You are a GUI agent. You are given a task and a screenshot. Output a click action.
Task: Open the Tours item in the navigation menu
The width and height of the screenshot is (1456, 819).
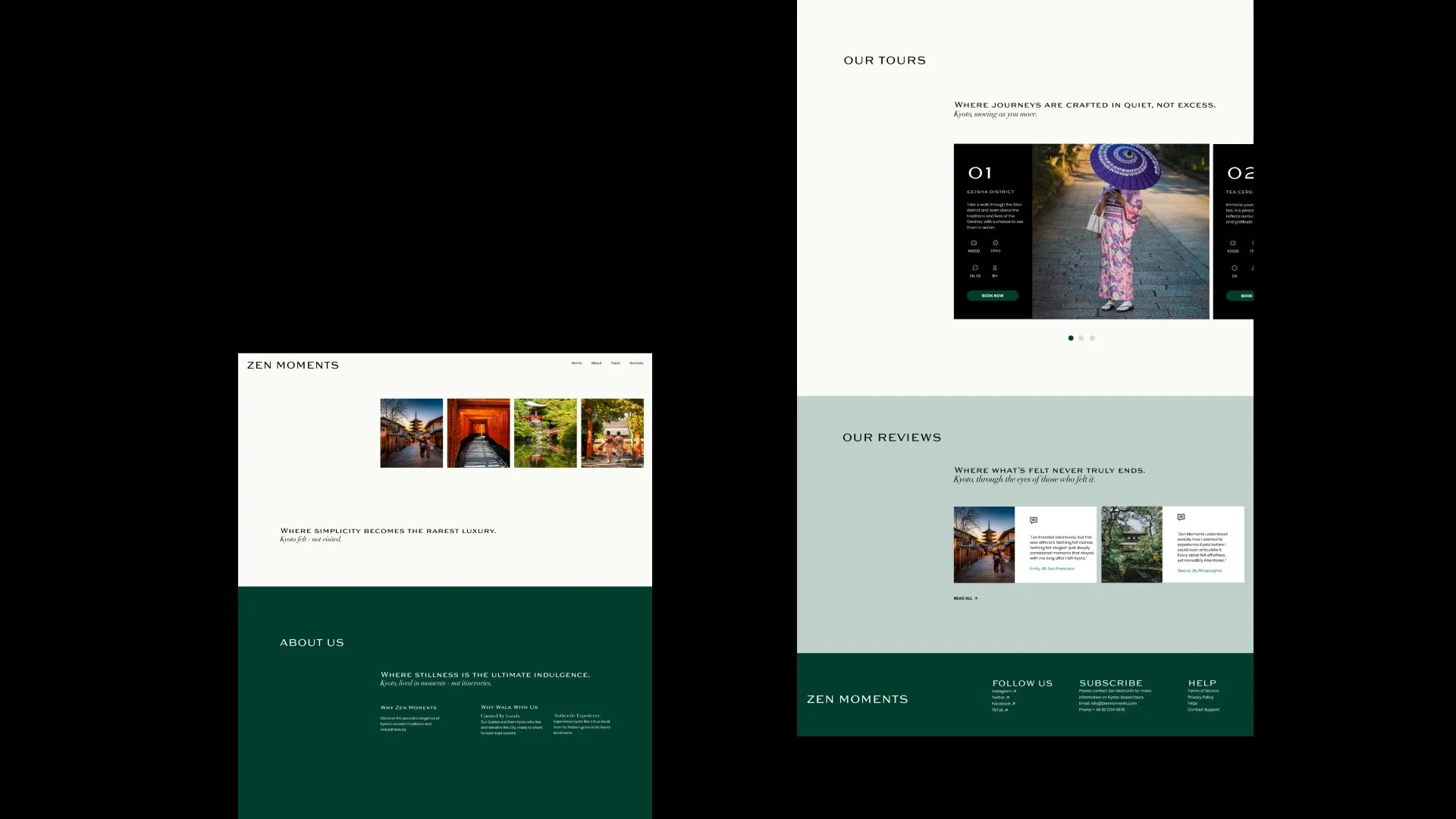[x=616, y=362]
